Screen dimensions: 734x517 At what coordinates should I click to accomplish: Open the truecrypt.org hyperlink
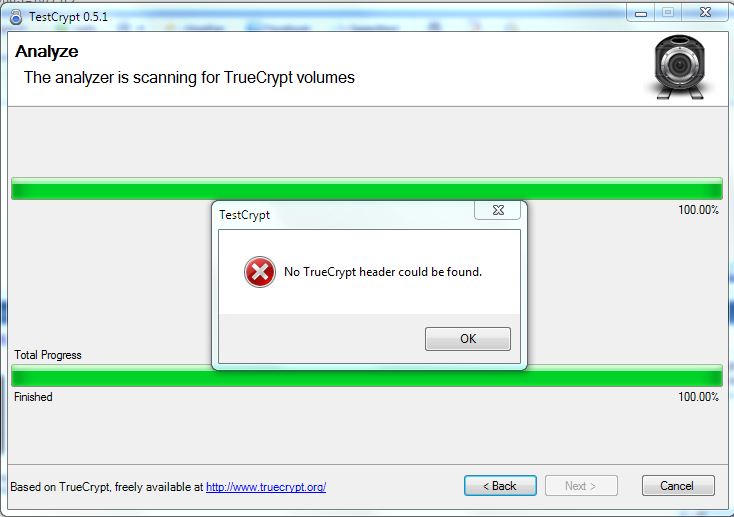click(266, 487)
